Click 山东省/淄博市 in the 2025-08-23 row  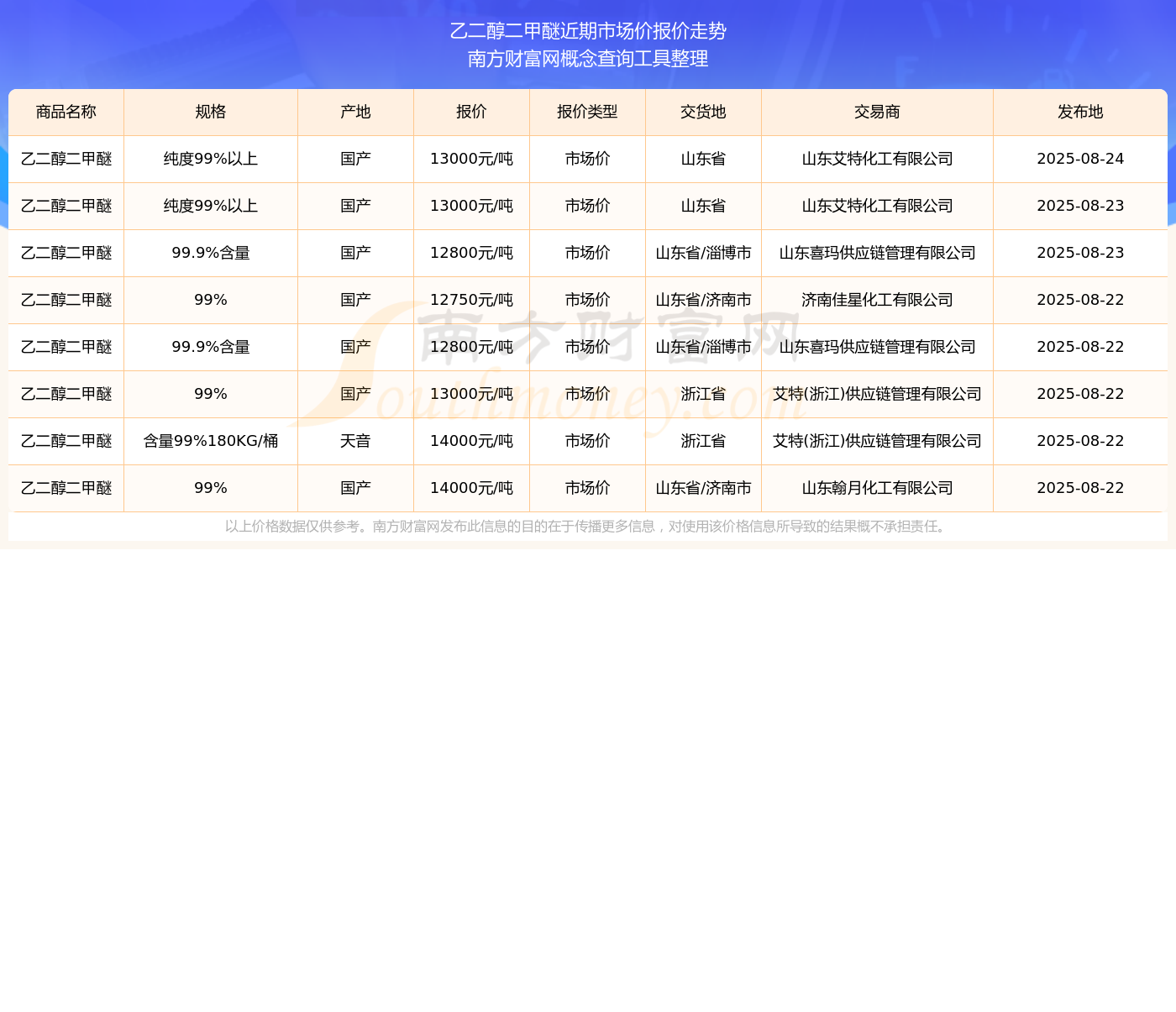coord(703,253)
